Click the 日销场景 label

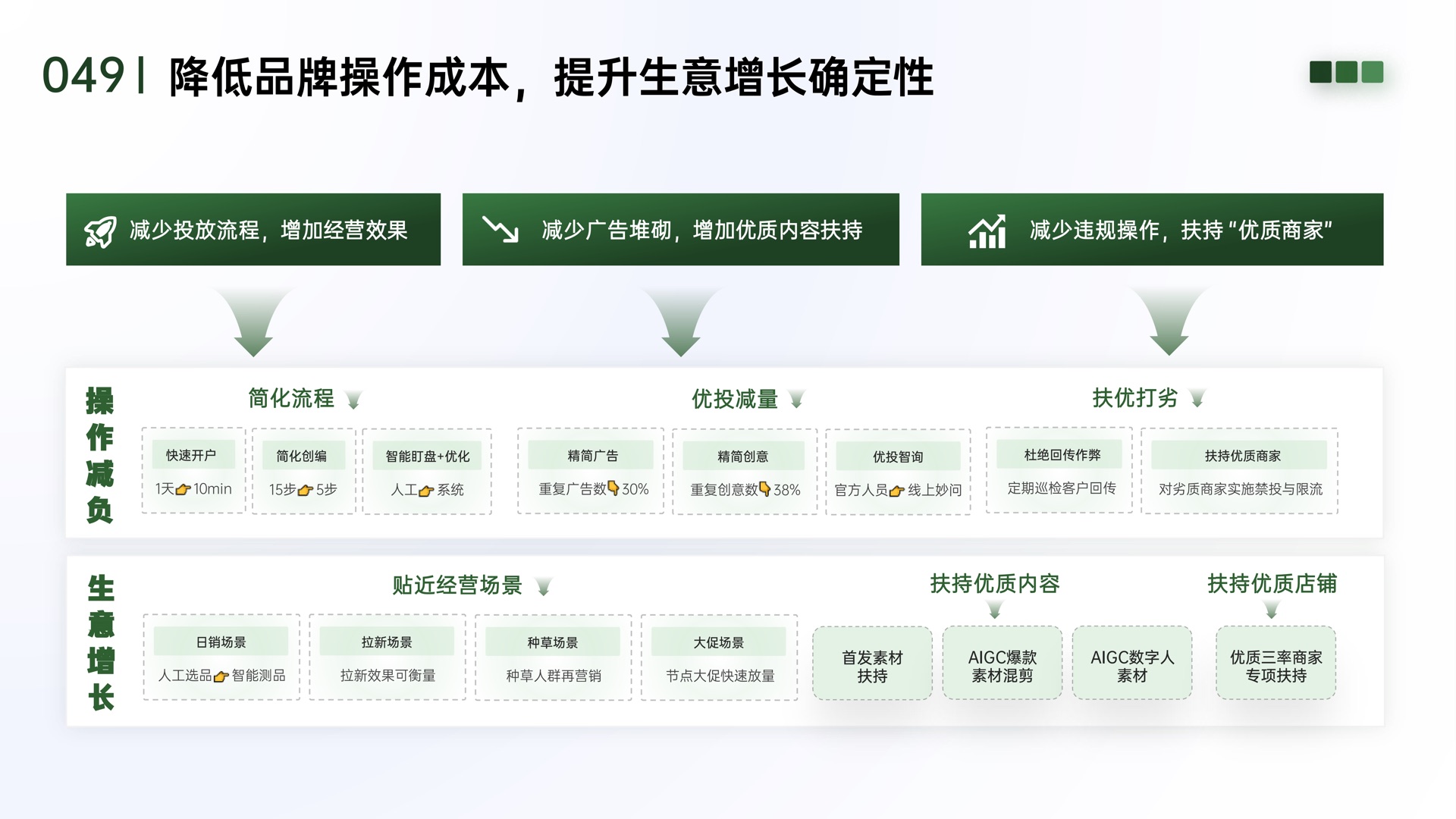point(221,642)
